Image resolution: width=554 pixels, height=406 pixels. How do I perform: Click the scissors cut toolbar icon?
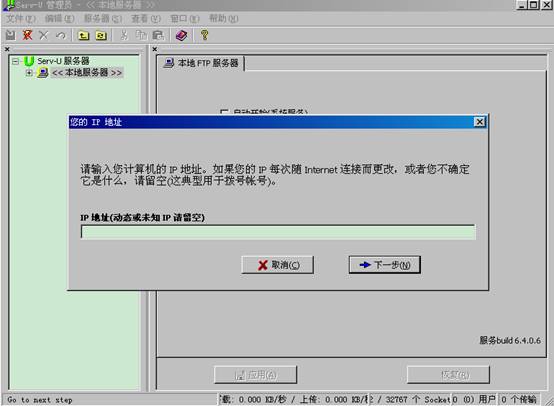coord(124,35)
